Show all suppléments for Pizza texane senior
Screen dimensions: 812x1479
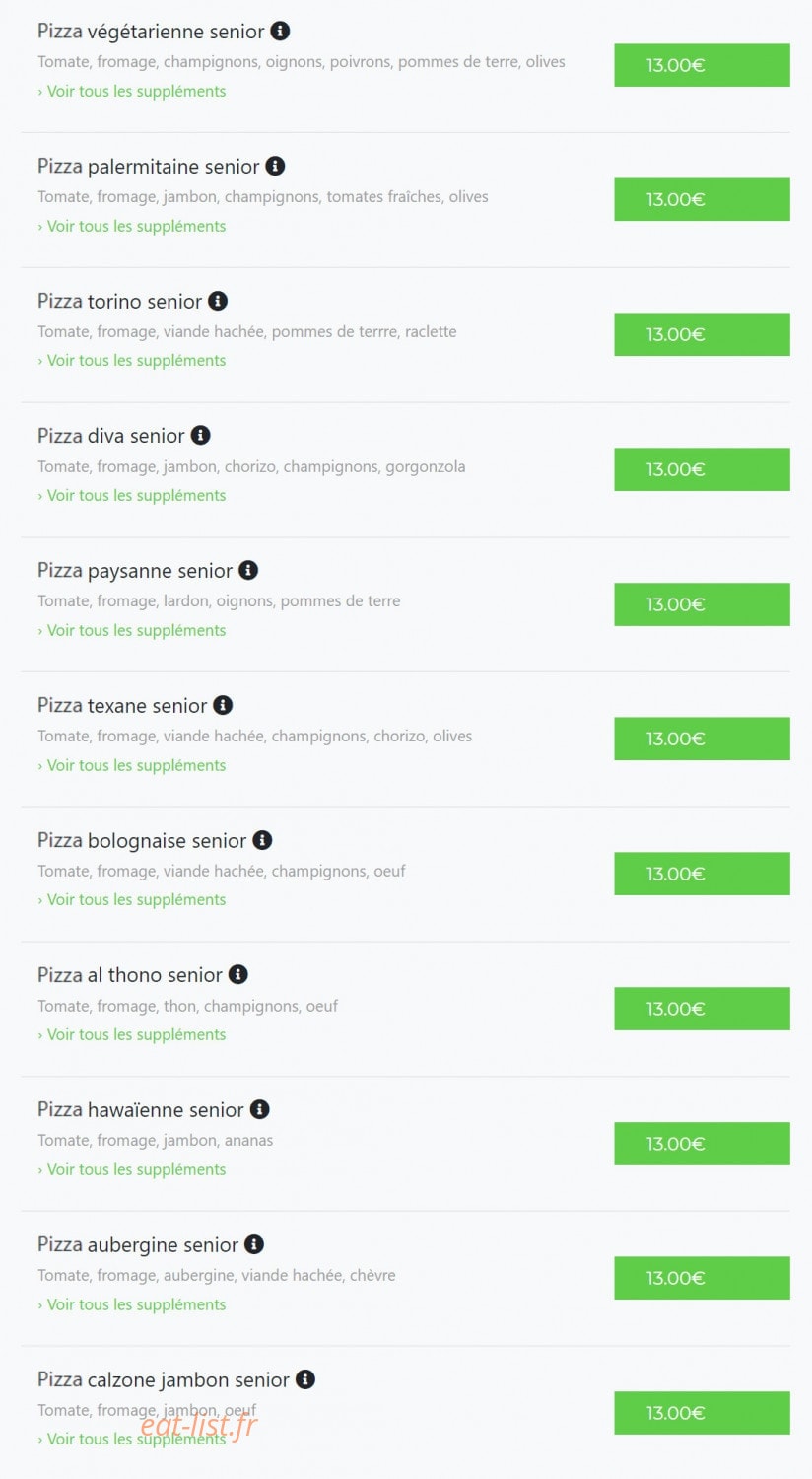pyautogui.click(x=132, y=765)
